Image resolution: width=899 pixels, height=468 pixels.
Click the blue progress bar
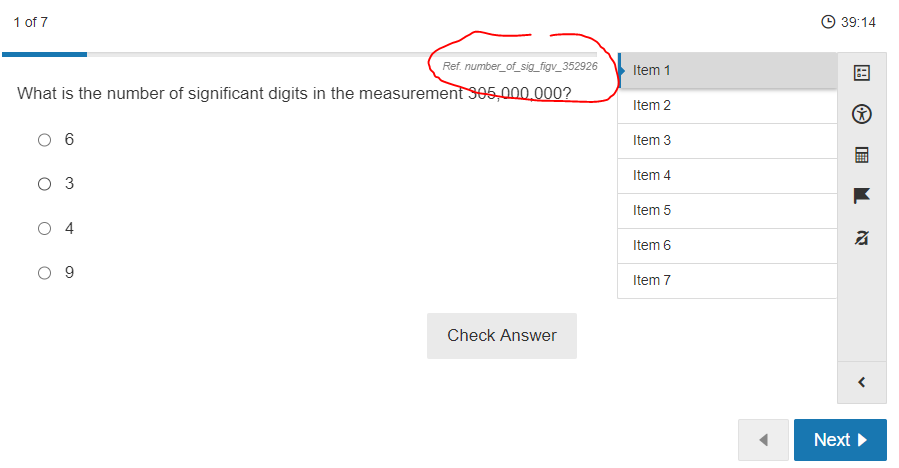pos(45,54)
